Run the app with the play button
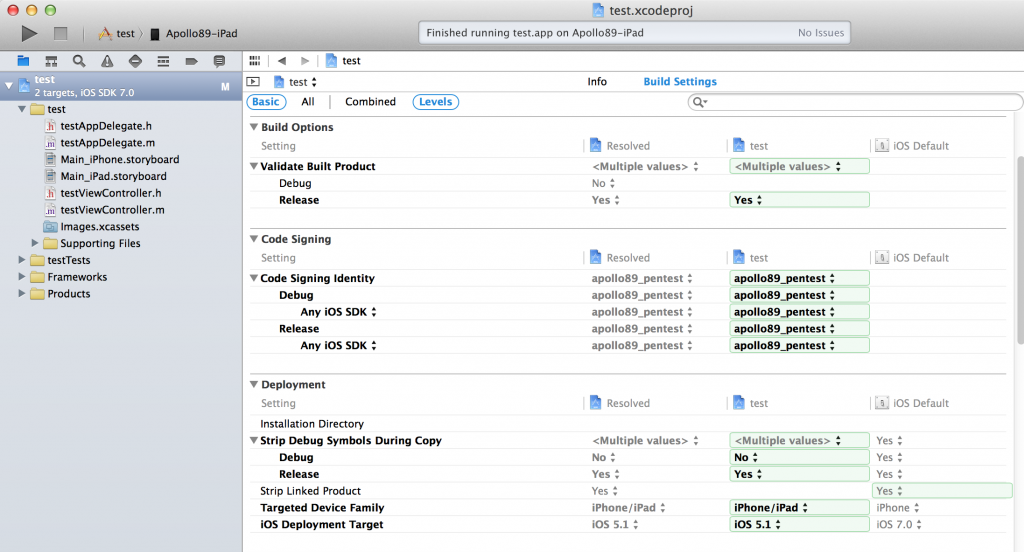 click(29, 33)
